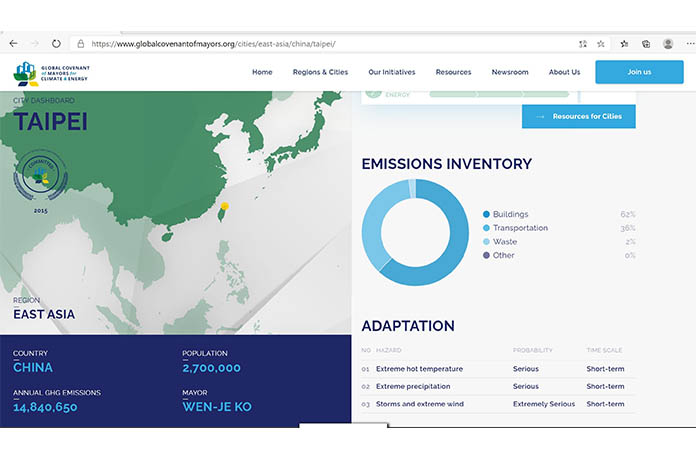696x464 pixels.
Task: Add this page to favorites with the star
Action: click(x=601, y=44)
